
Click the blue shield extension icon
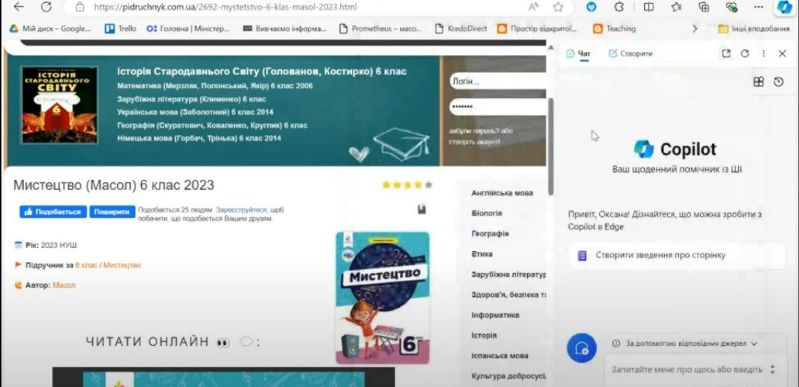[x=591, y=7]
